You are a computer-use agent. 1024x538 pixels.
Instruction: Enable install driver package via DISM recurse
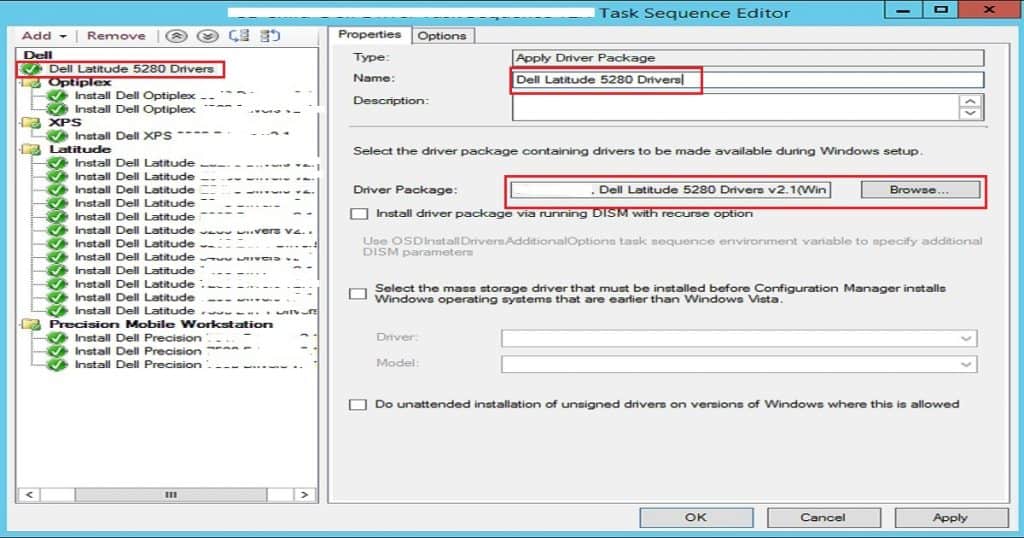coord(359,214)
